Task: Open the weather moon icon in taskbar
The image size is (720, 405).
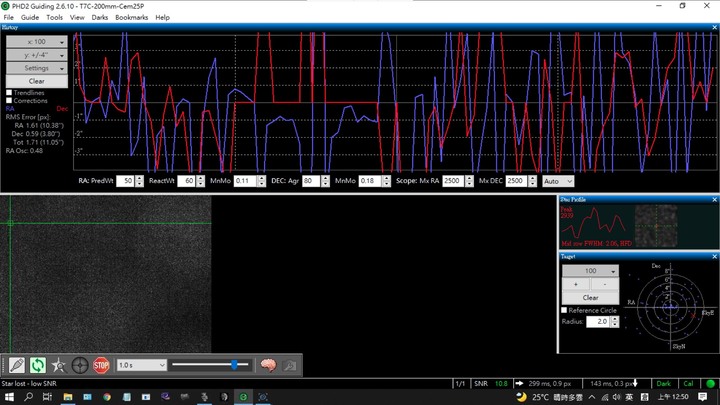Action: 521,397
